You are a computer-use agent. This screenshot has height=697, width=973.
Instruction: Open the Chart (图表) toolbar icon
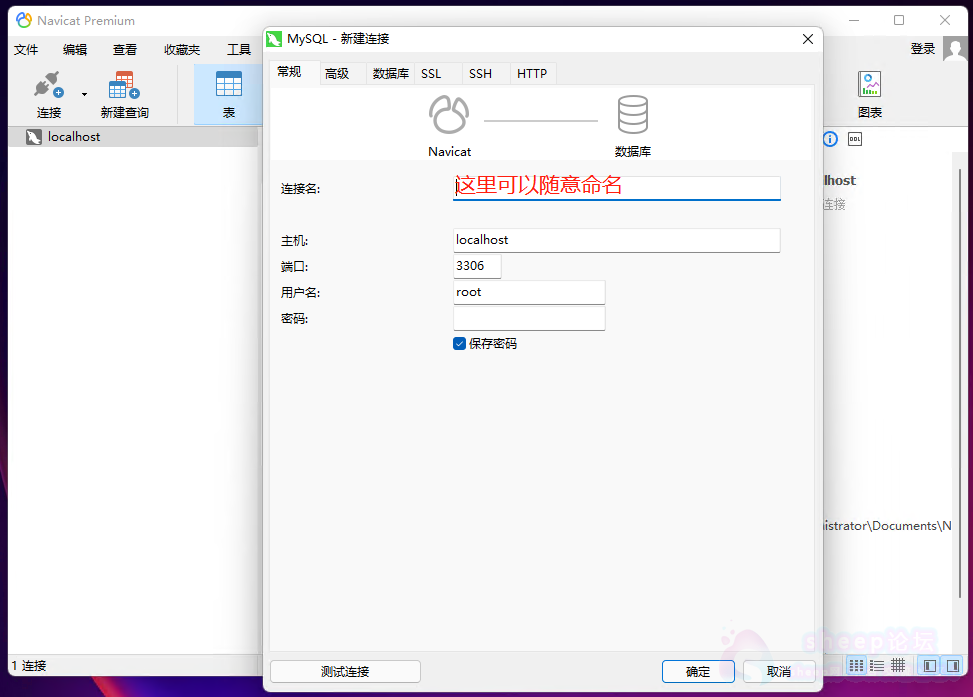(x=869, y=84)
